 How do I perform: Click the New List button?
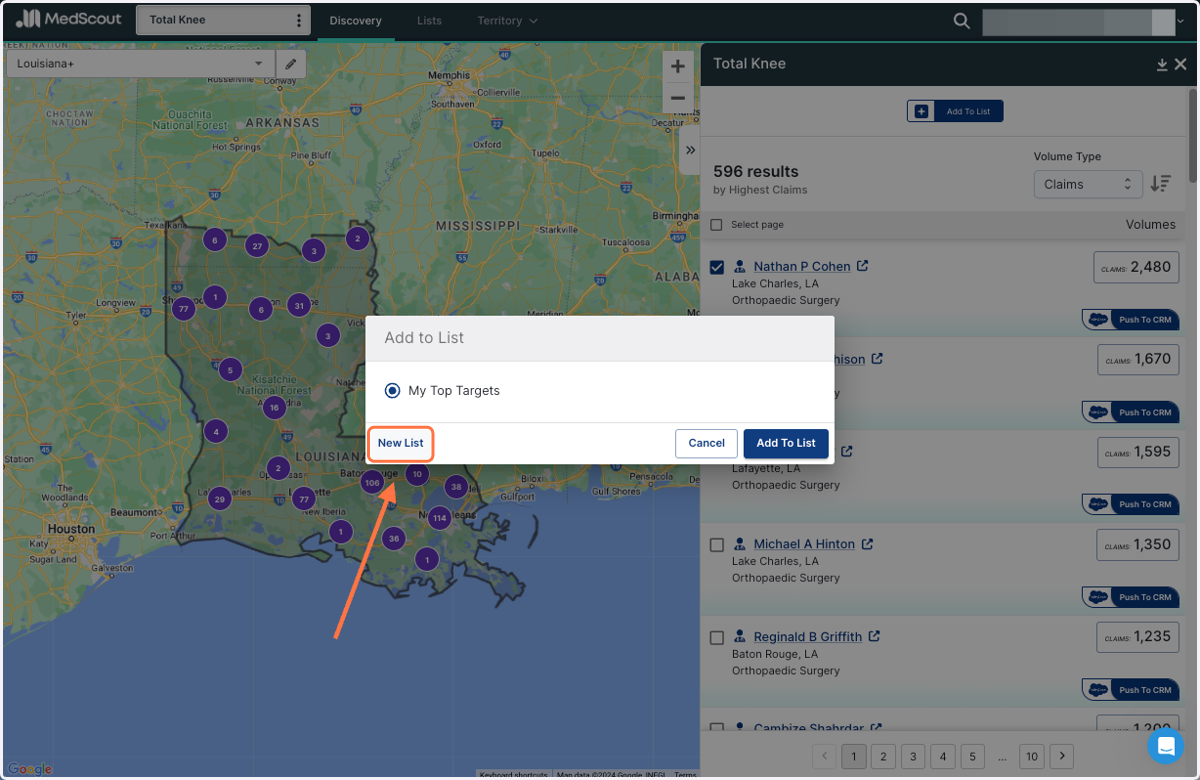(401, 443)
